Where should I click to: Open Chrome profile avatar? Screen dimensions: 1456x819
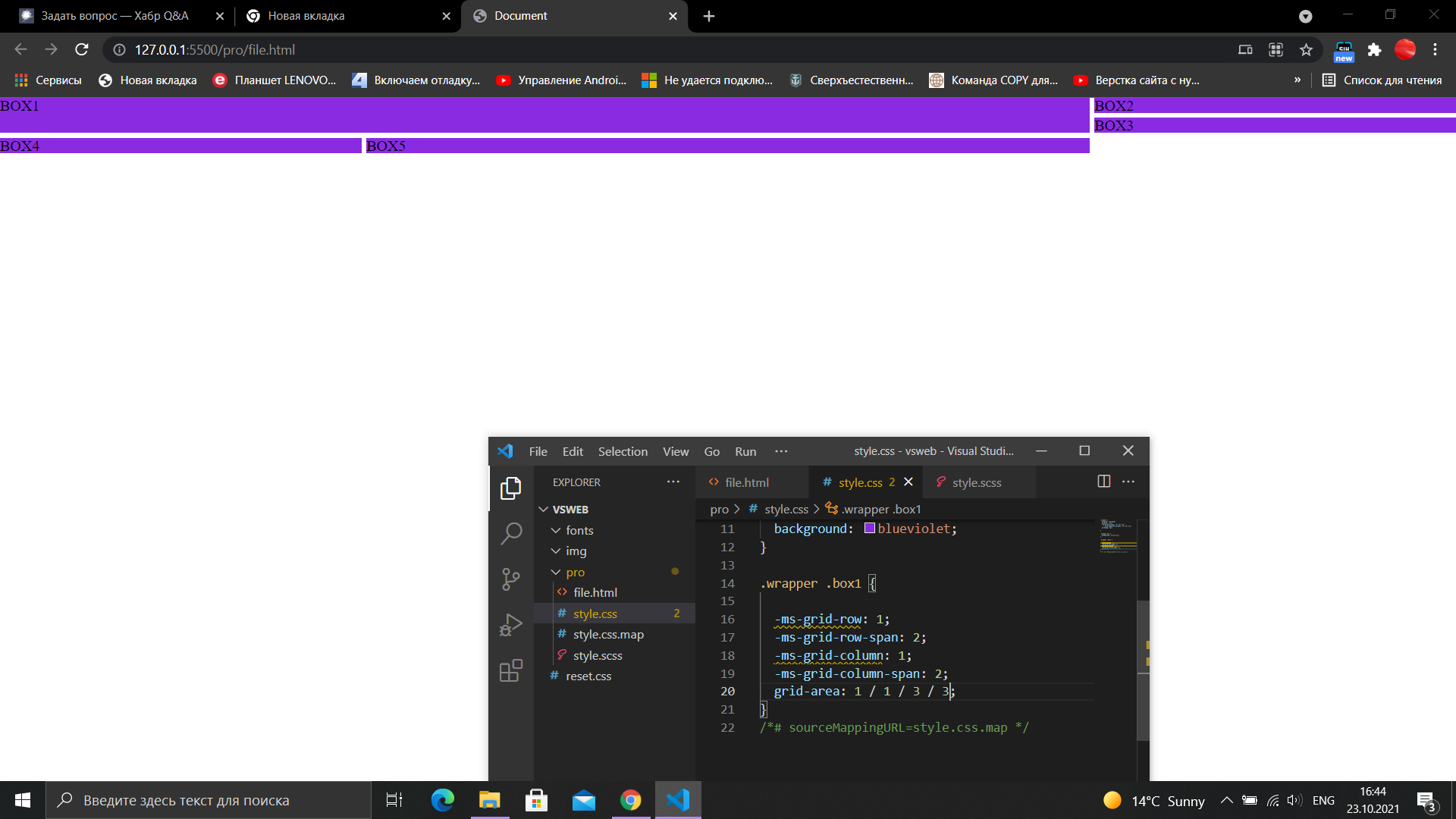point(1405,49)
